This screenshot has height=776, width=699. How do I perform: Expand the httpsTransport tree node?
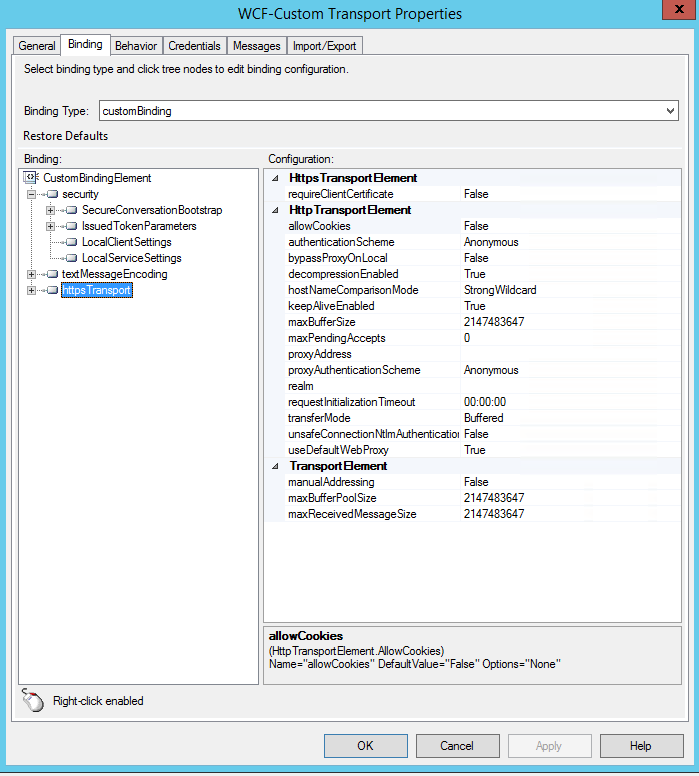click(31, 290)
